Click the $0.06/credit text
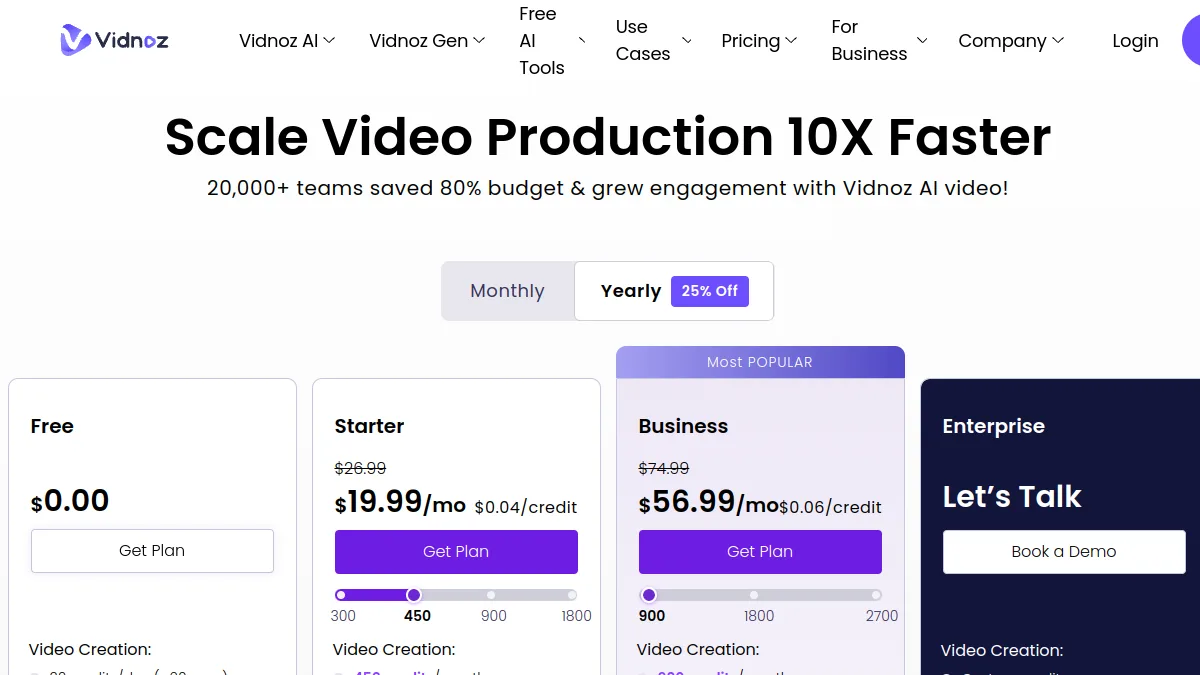This screenshot has width=1200, height=675. click(831, 507)
